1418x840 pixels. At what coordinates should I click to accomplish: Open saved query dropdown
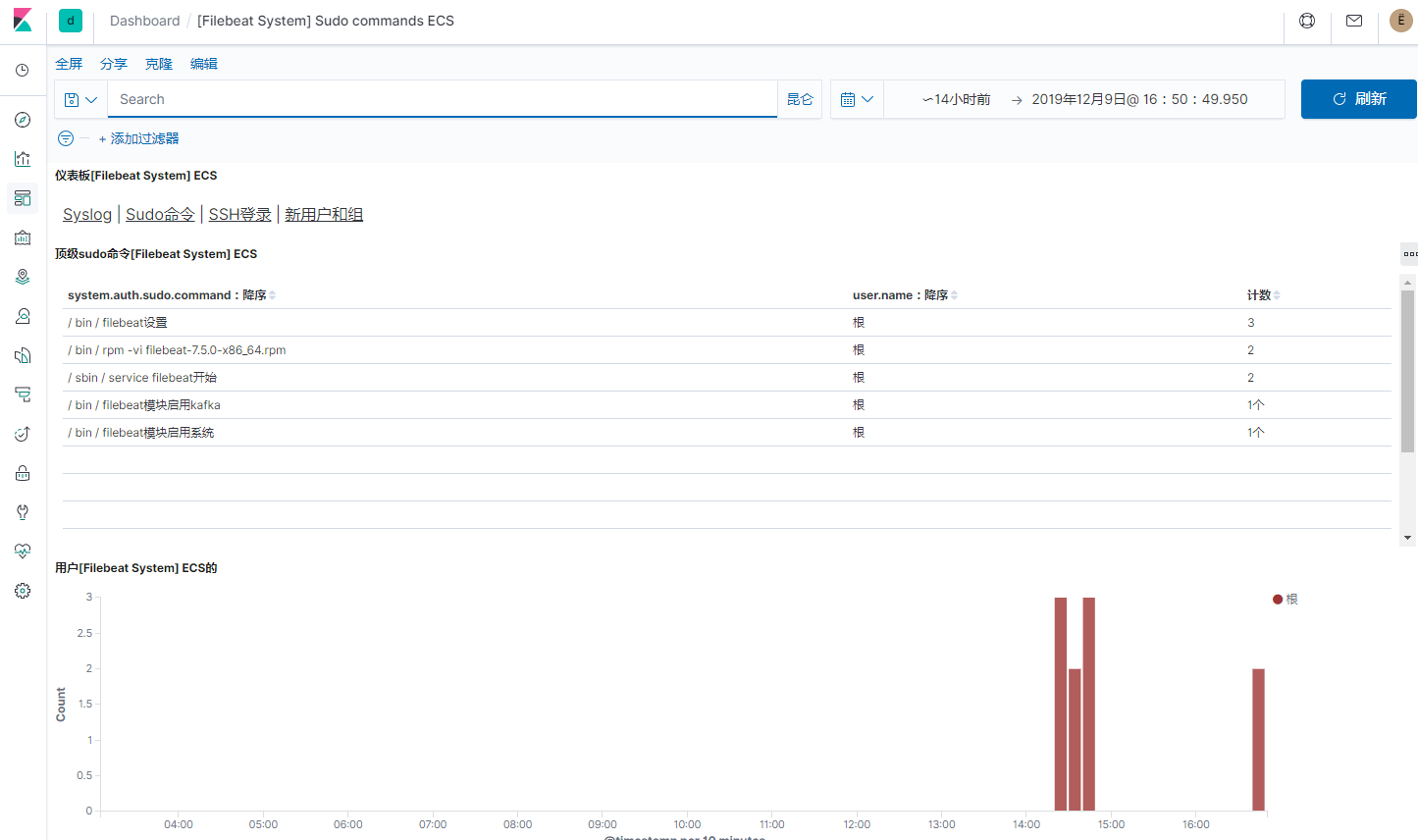point(80,99)
